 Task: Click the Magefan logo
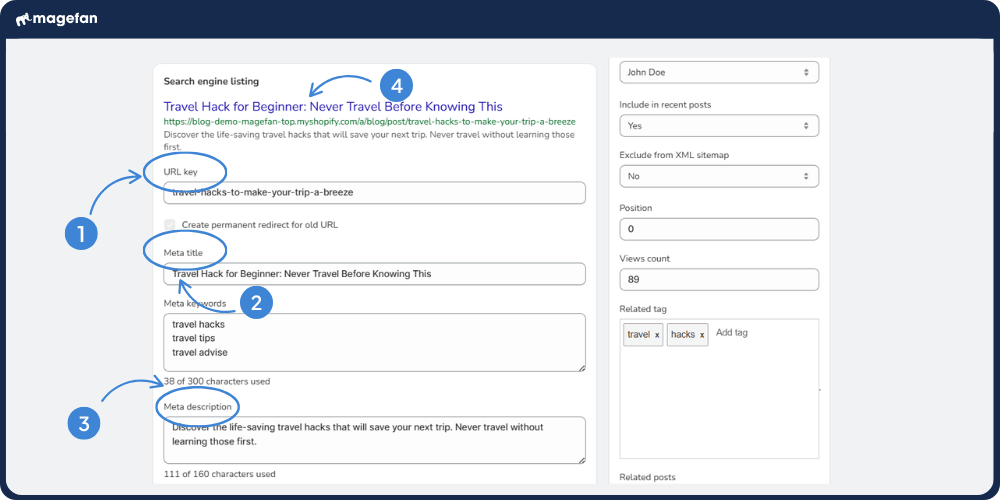pos(56,19)
